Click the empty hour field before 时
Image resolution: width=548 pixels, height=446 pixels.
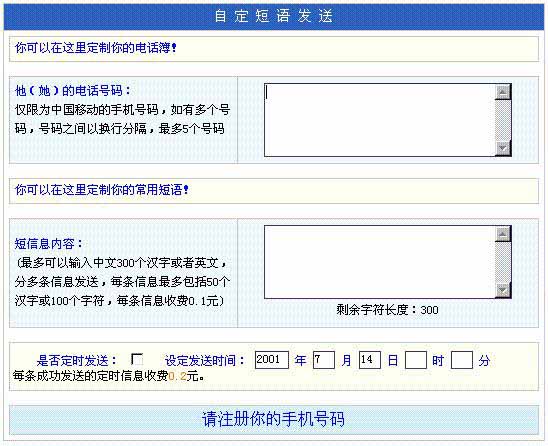point(416,360)
